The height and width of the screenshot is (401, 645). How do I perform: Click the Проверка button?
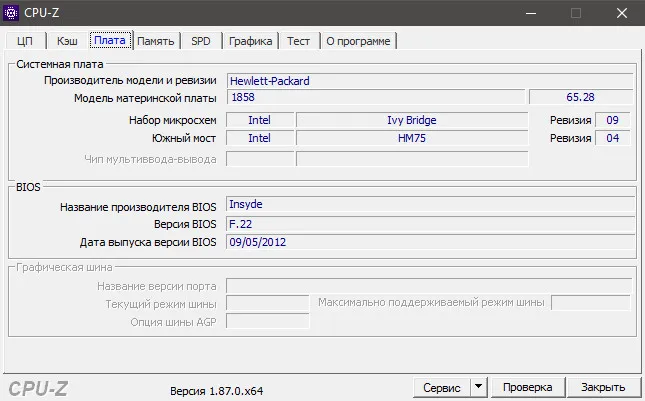tap(528, 387)
